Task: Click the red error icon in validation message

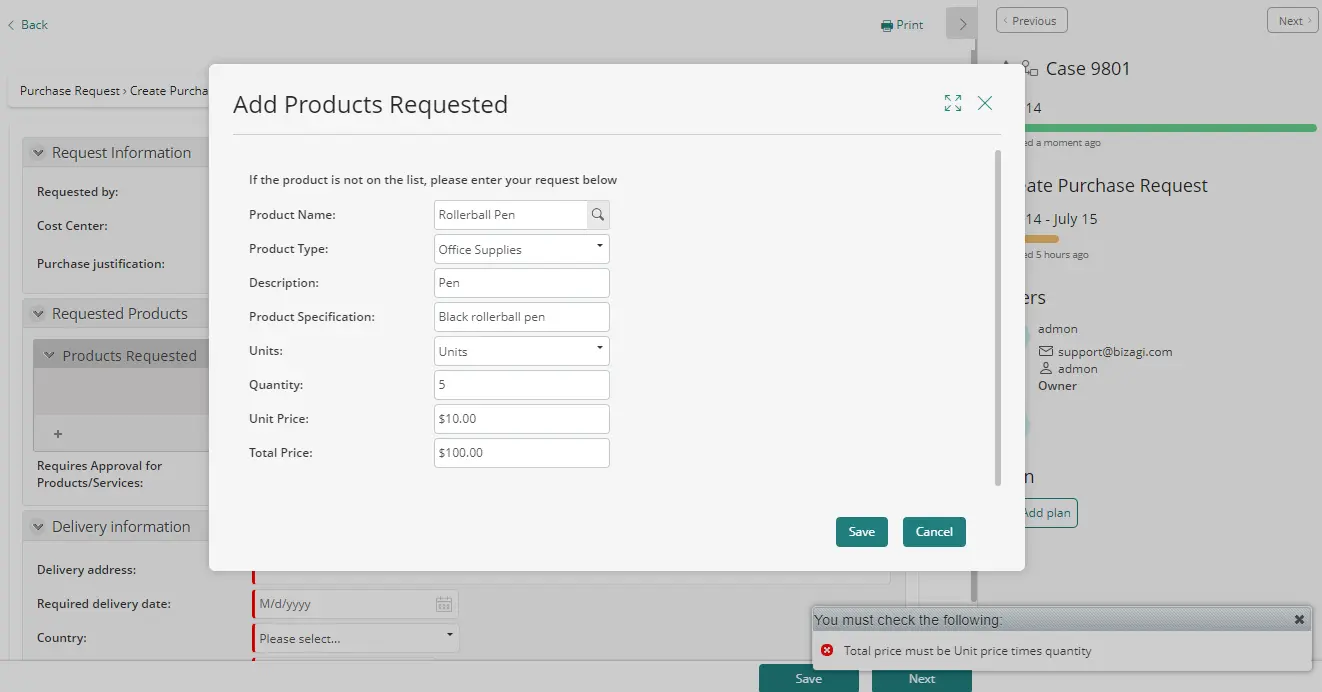Action: coord(827,651)
